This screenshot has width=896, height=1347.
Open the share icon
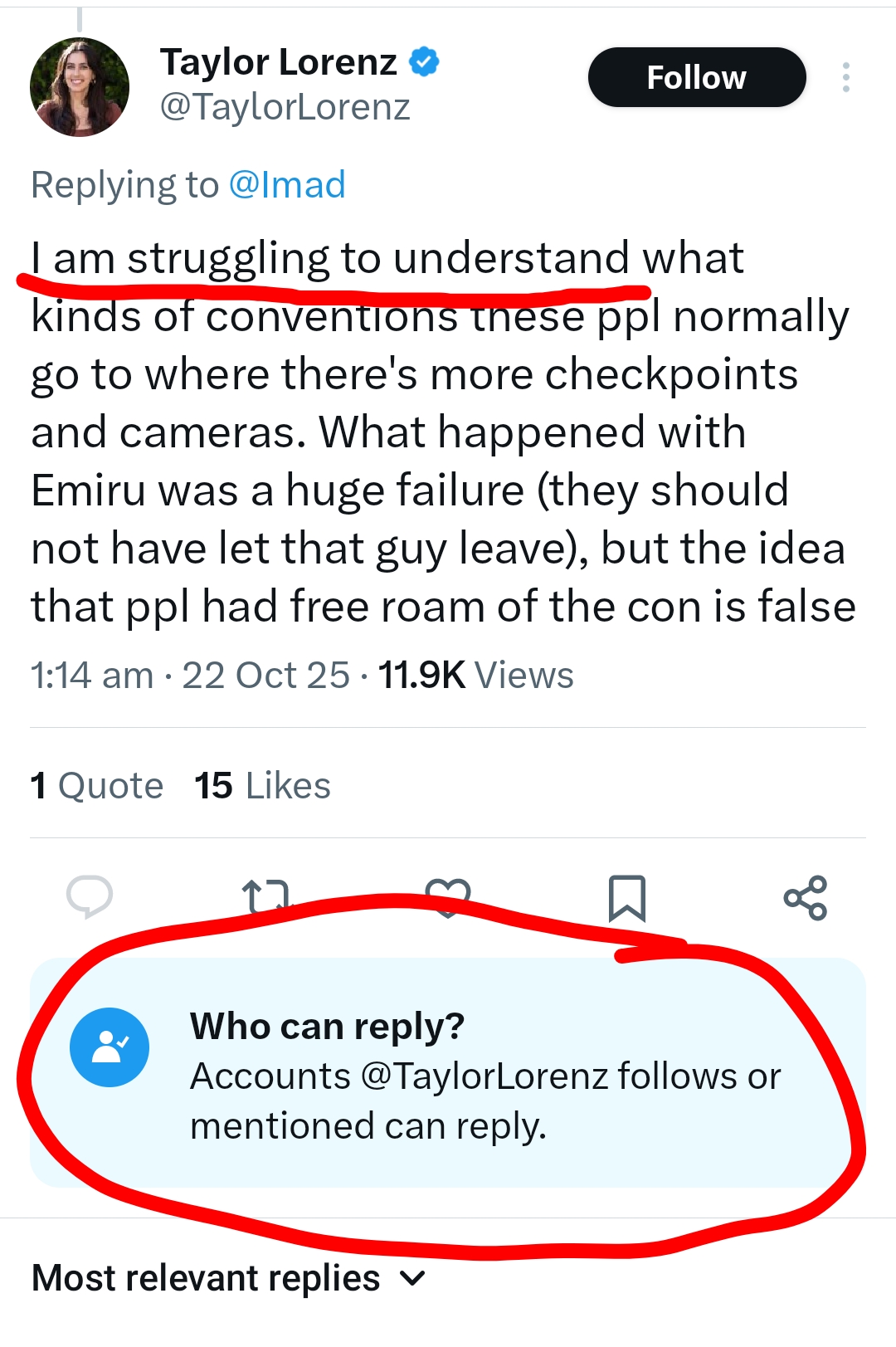(806, 897)
